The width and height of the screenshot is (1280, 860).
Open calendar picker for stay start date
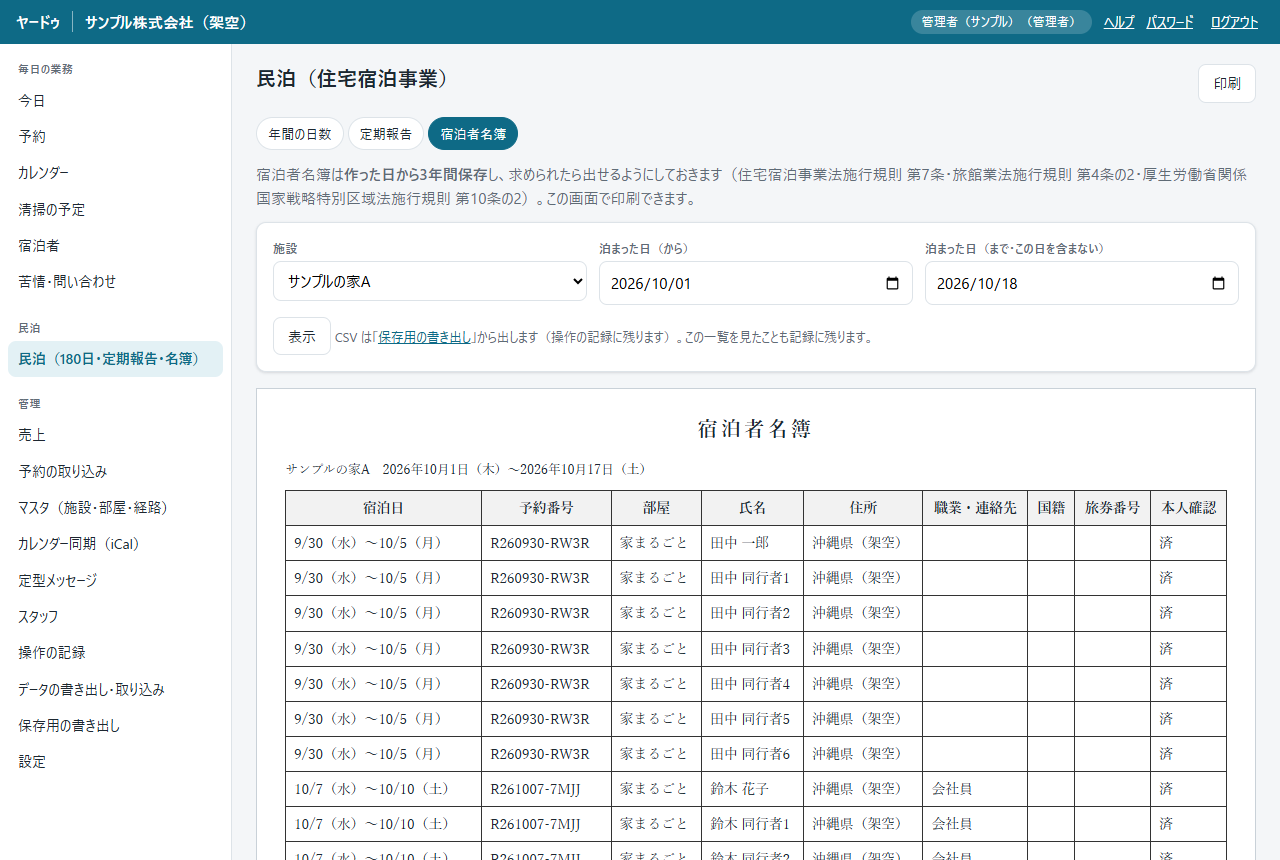click(892, 283)
